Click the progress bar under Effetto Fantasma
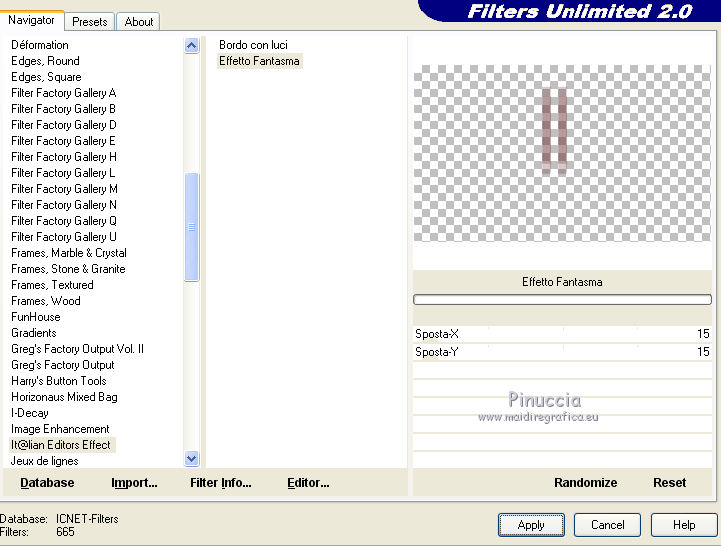This screenshot has width=721, height=546. [x=562, y=300]
